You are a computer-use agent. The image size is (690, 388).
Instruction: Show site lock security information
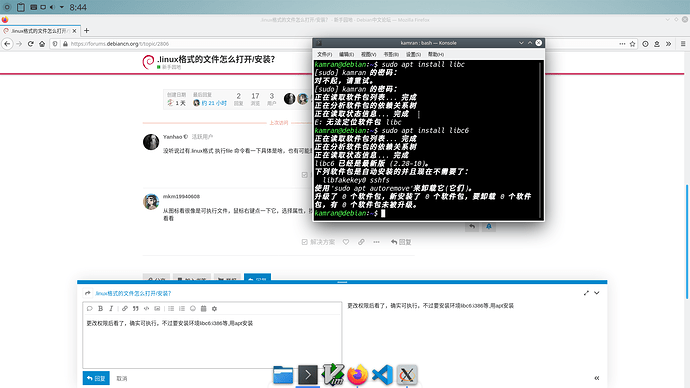[x=65, y=44]
